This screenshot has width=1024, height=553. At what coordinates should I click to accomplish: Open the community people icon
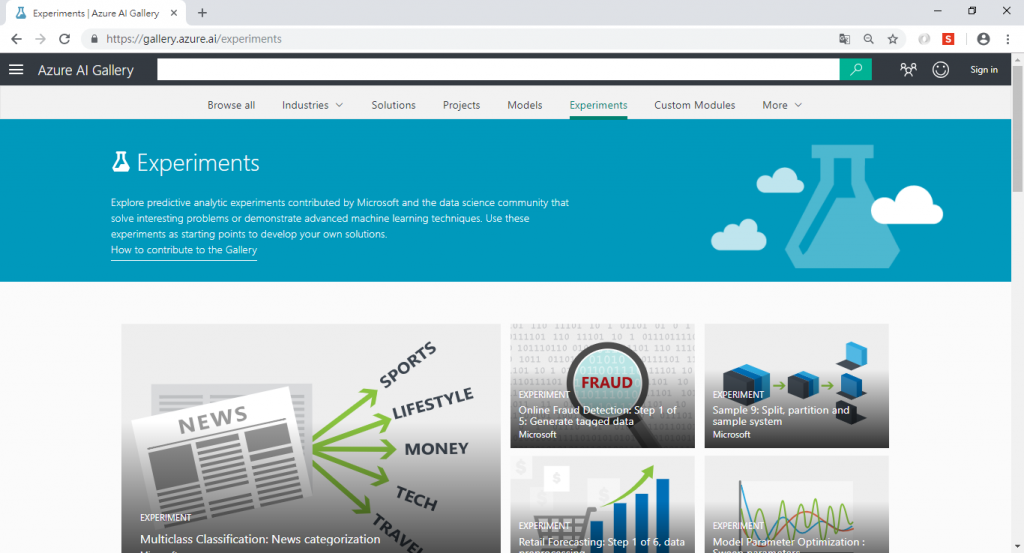tap(908, 69)
